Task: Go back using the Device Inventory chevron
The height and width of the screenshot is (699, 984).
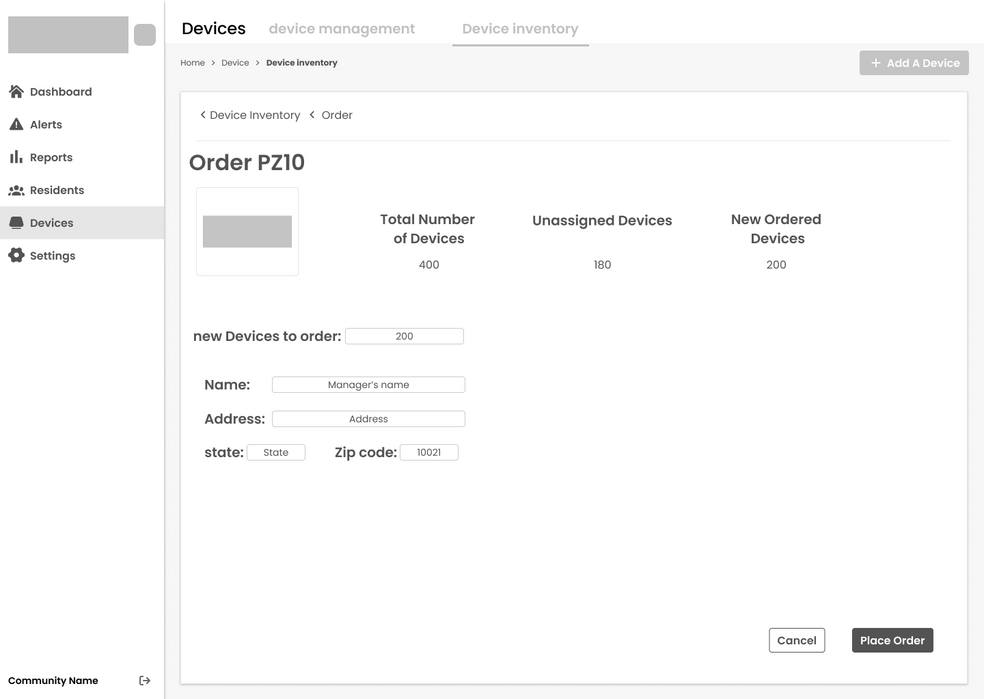Action: pos(203,115)
